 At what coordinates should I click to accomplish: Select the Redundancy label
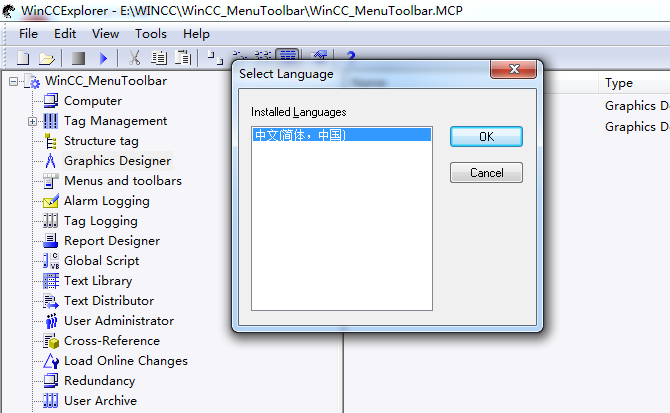pyautogui.click(x=100, y=381)
